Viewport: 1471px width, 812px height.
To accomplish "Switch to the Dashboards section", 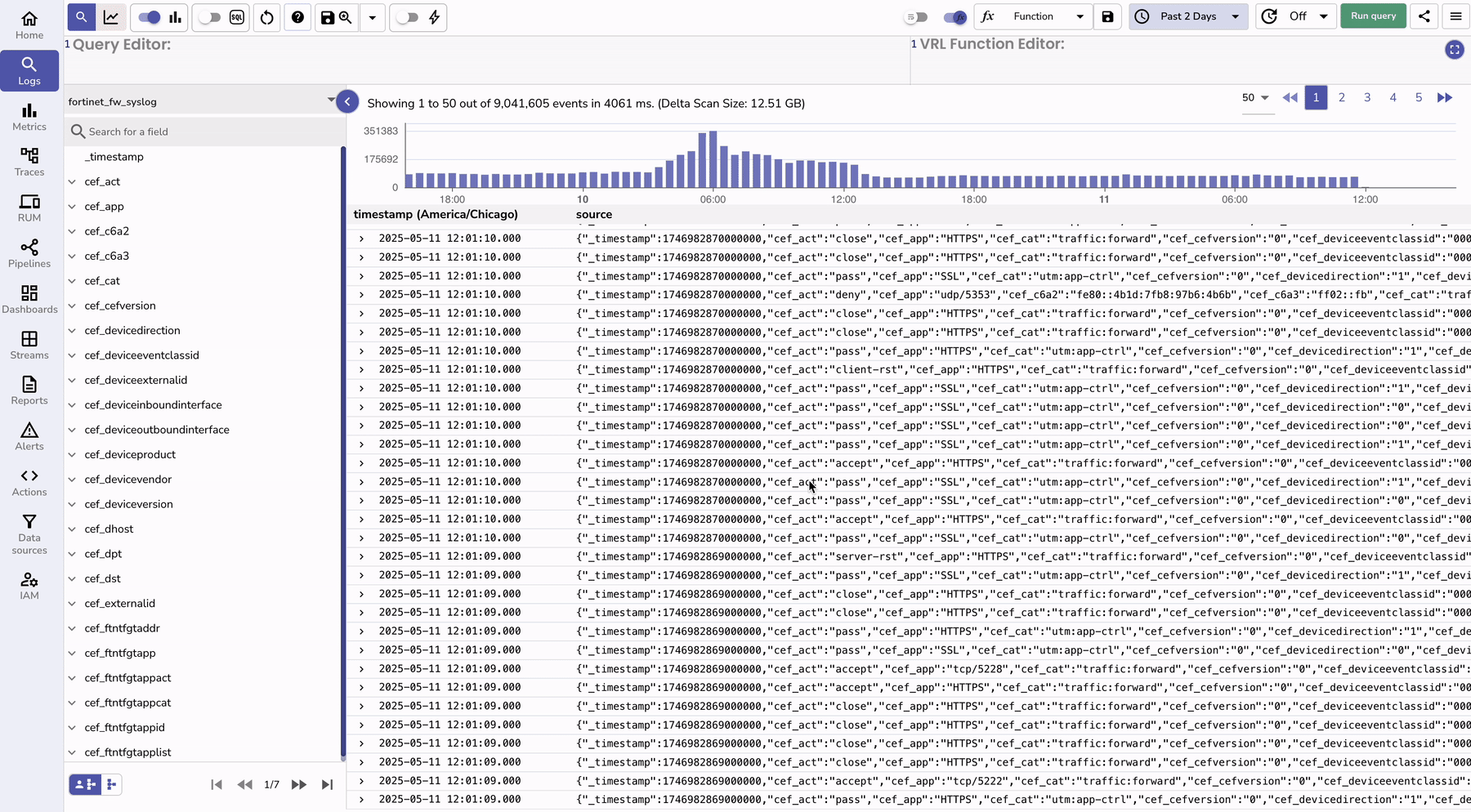I will pos(29,299).
